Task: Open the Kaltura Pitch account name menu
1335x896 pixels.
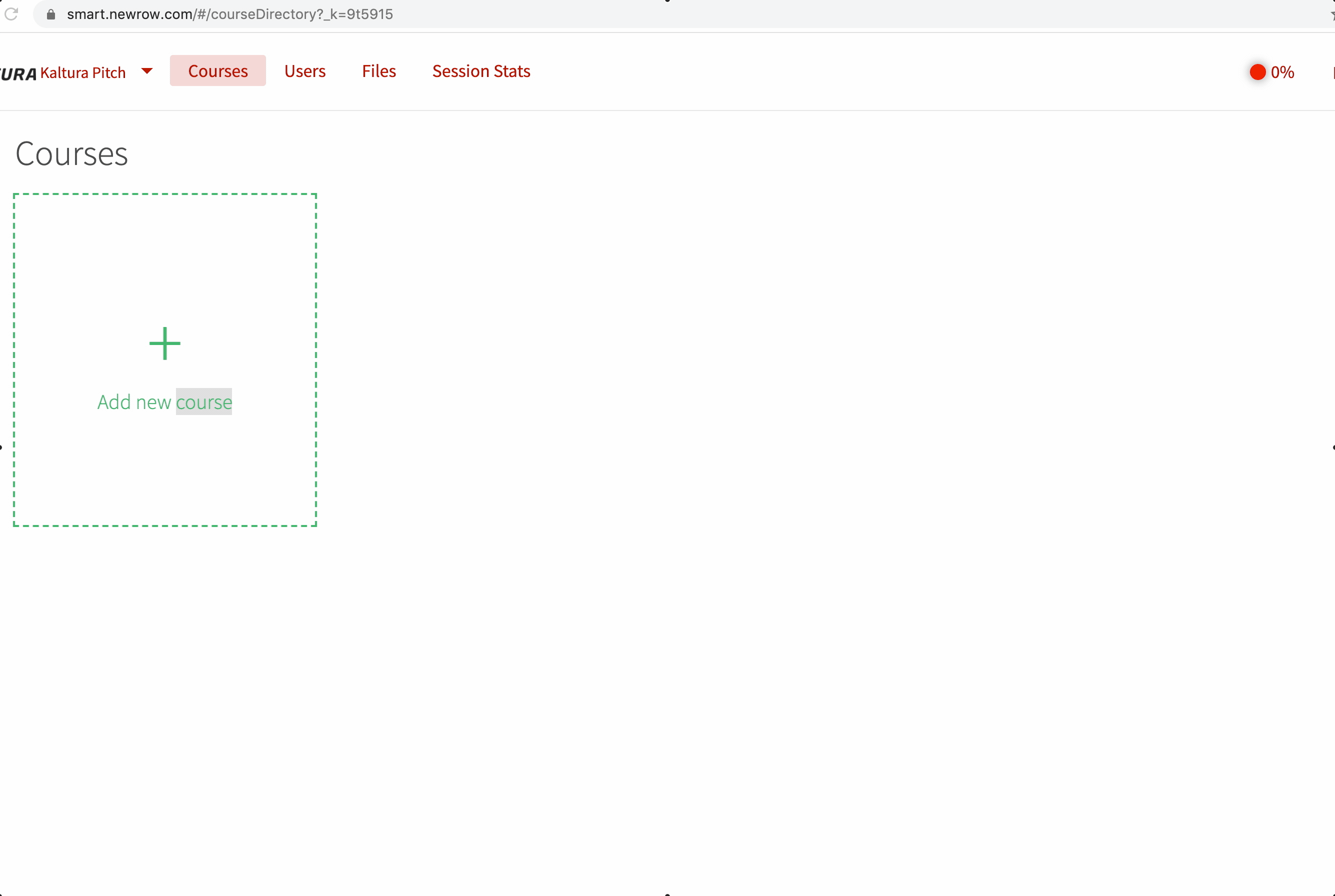Action: pos(83,72)
